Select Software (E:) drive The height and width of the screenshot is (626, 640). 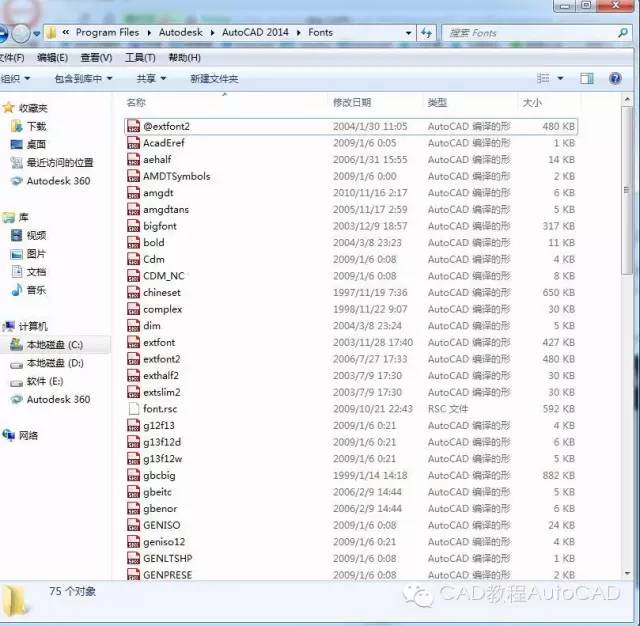pyautogui.click(x=37, y=381)
